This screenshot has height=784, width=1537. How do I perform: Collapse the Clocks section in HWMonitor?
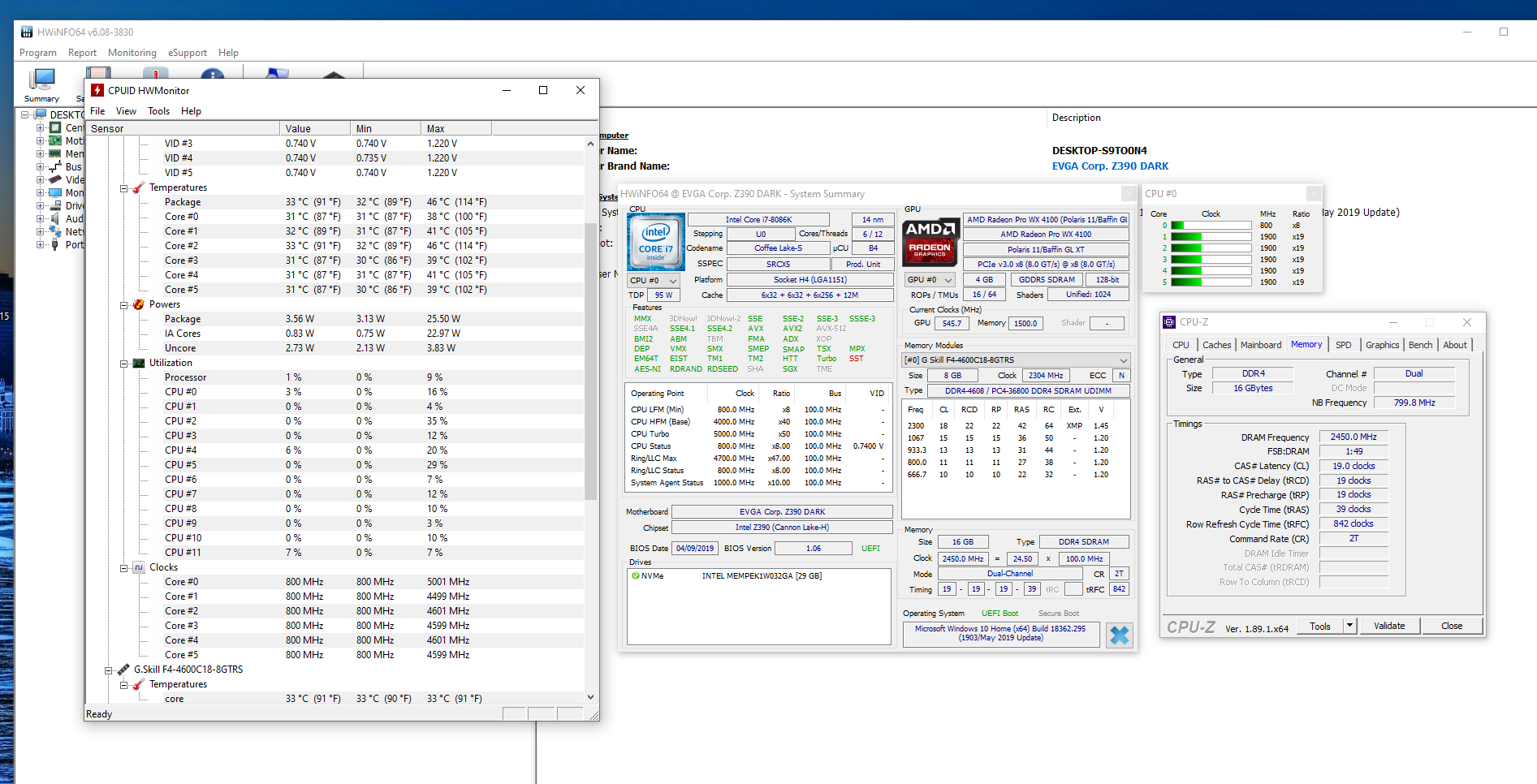click(x=124, y=568)
